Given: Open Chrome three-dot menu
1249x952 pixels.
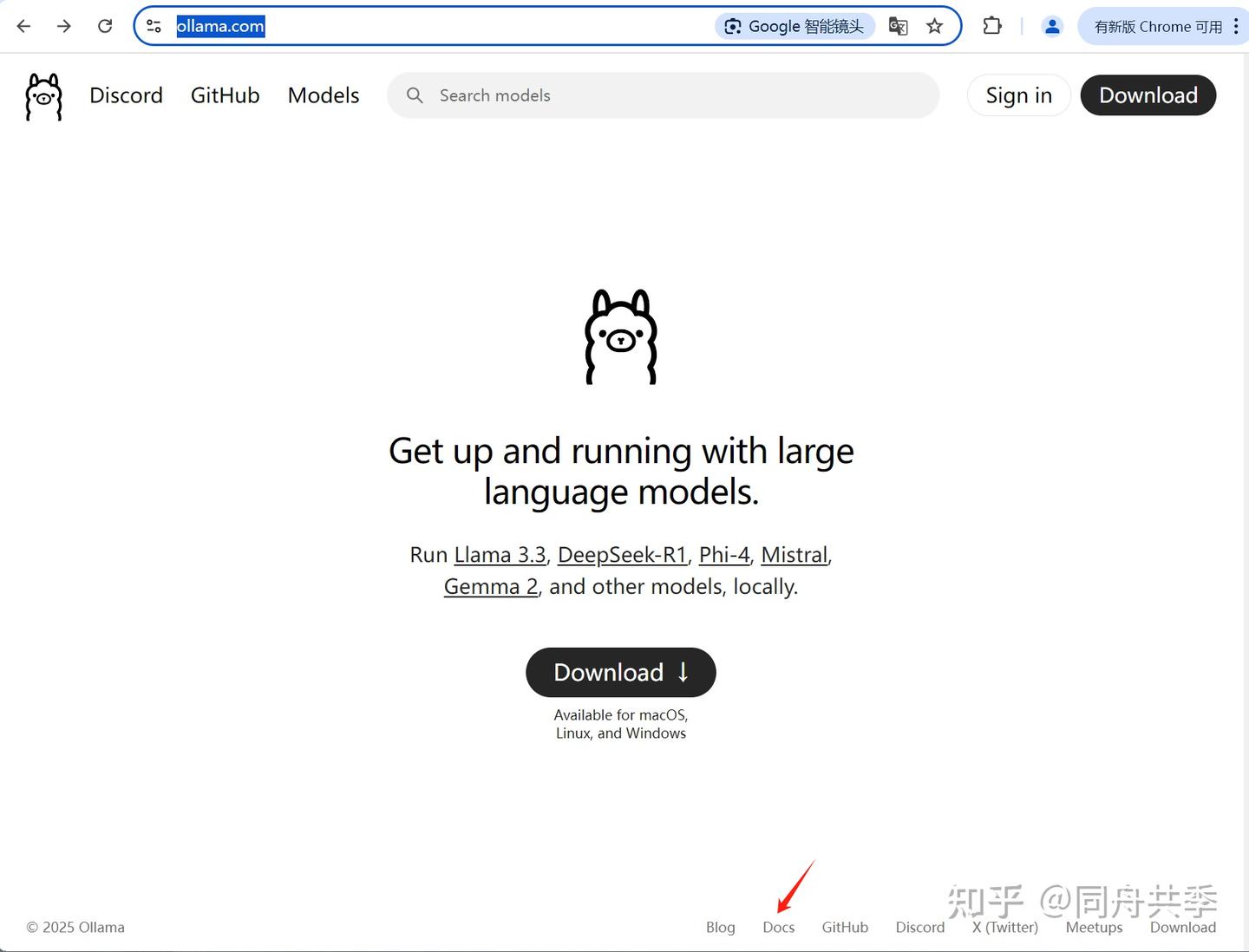Looking at the screenshot, I should click(1236, 26).
